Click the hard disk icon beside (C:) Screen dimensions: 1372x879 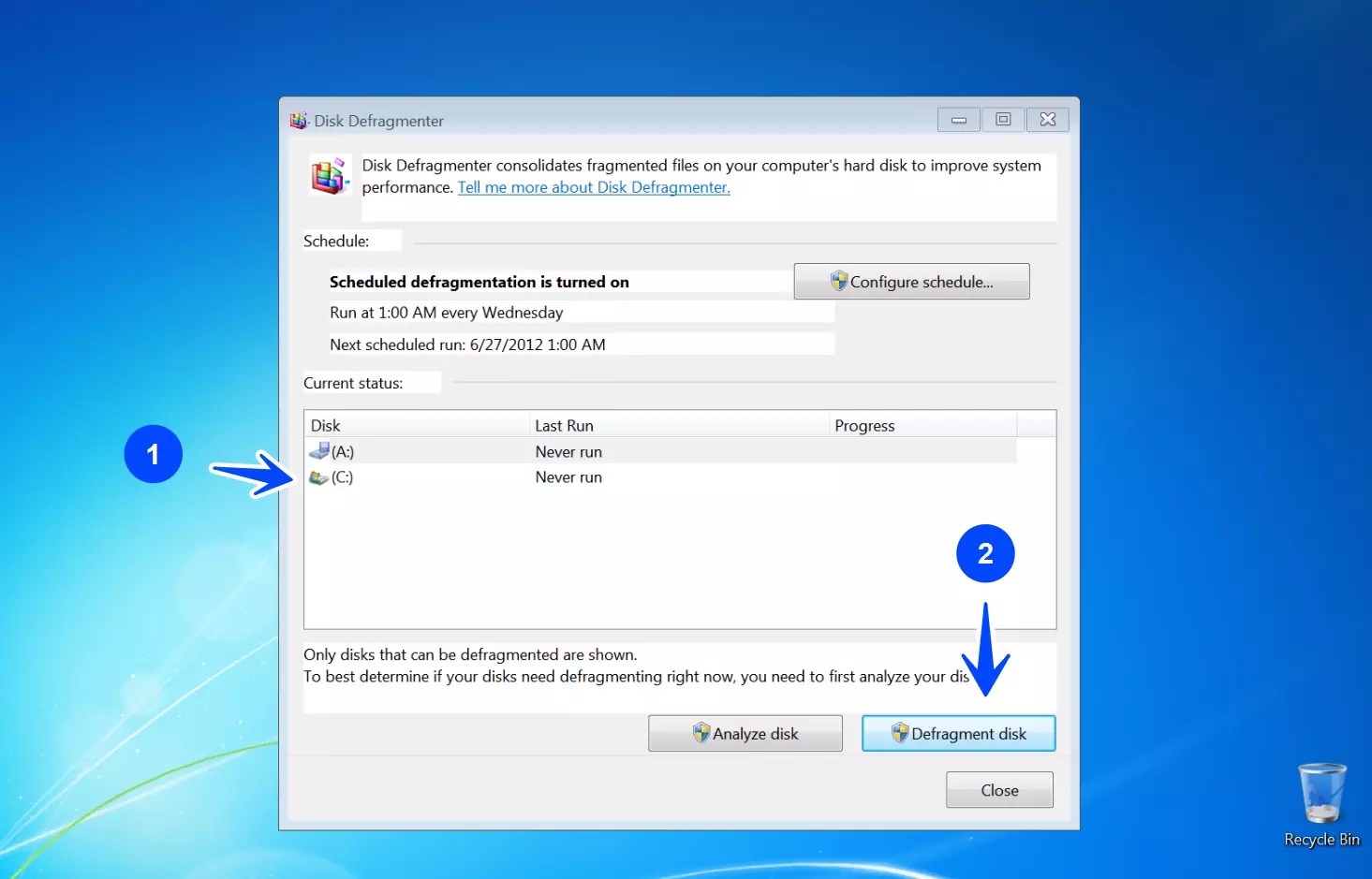pos(317,477)
